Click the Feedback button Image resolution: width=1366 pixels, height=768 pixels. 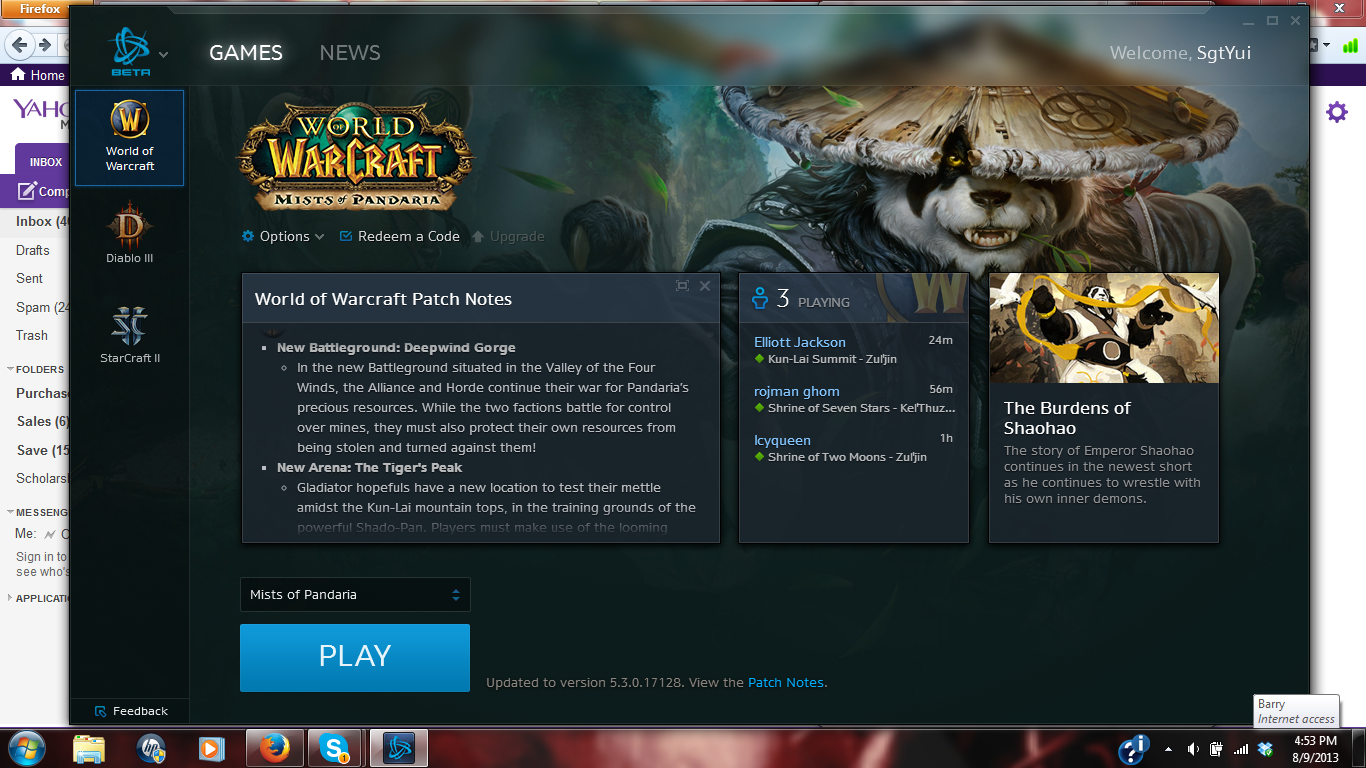[131, 711]
